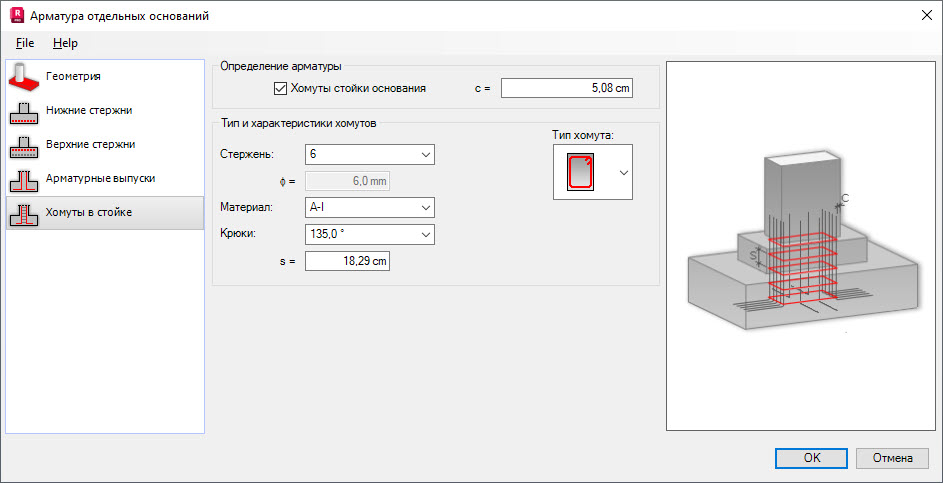Select the Арматурные выпуски list item label
Viewport: 943px width, 483px height.
pos(101,179)
